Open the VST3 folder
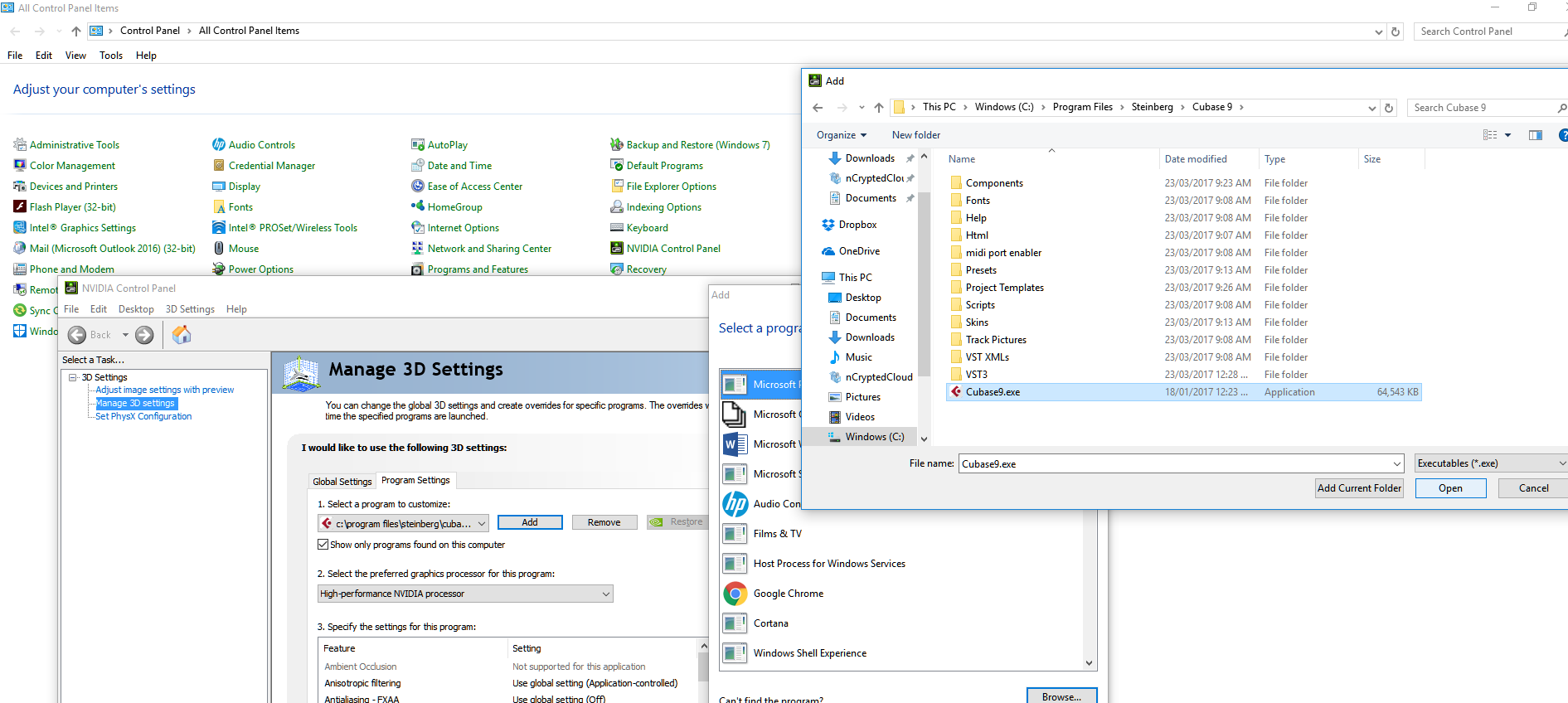 [976, 375]
